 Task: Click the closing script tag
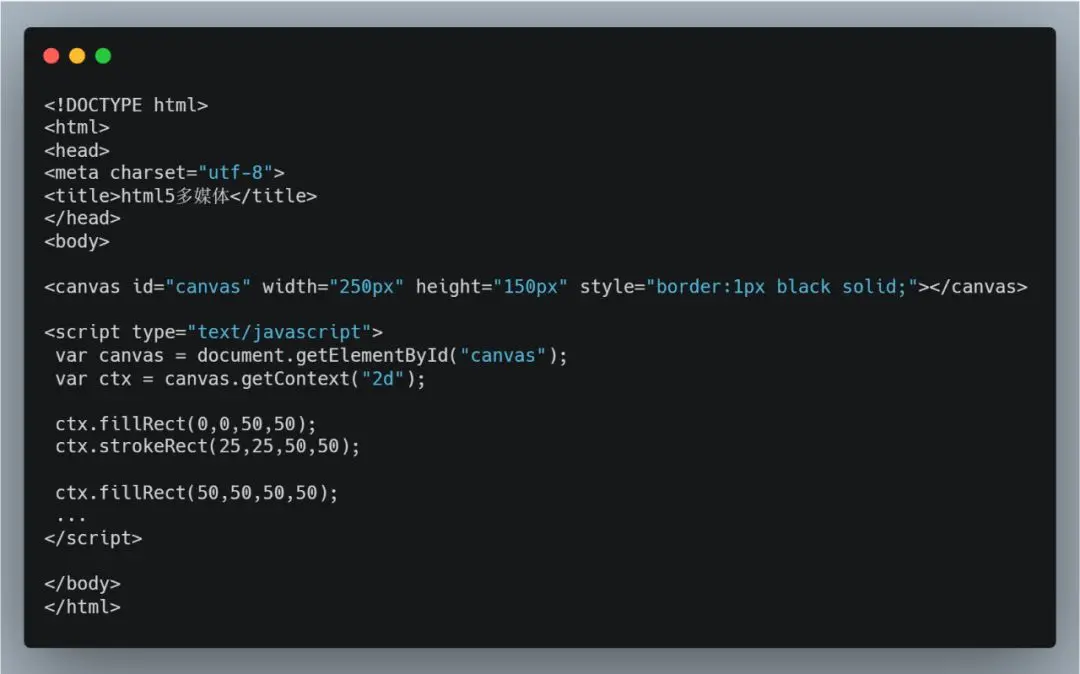tap(93, 538)
